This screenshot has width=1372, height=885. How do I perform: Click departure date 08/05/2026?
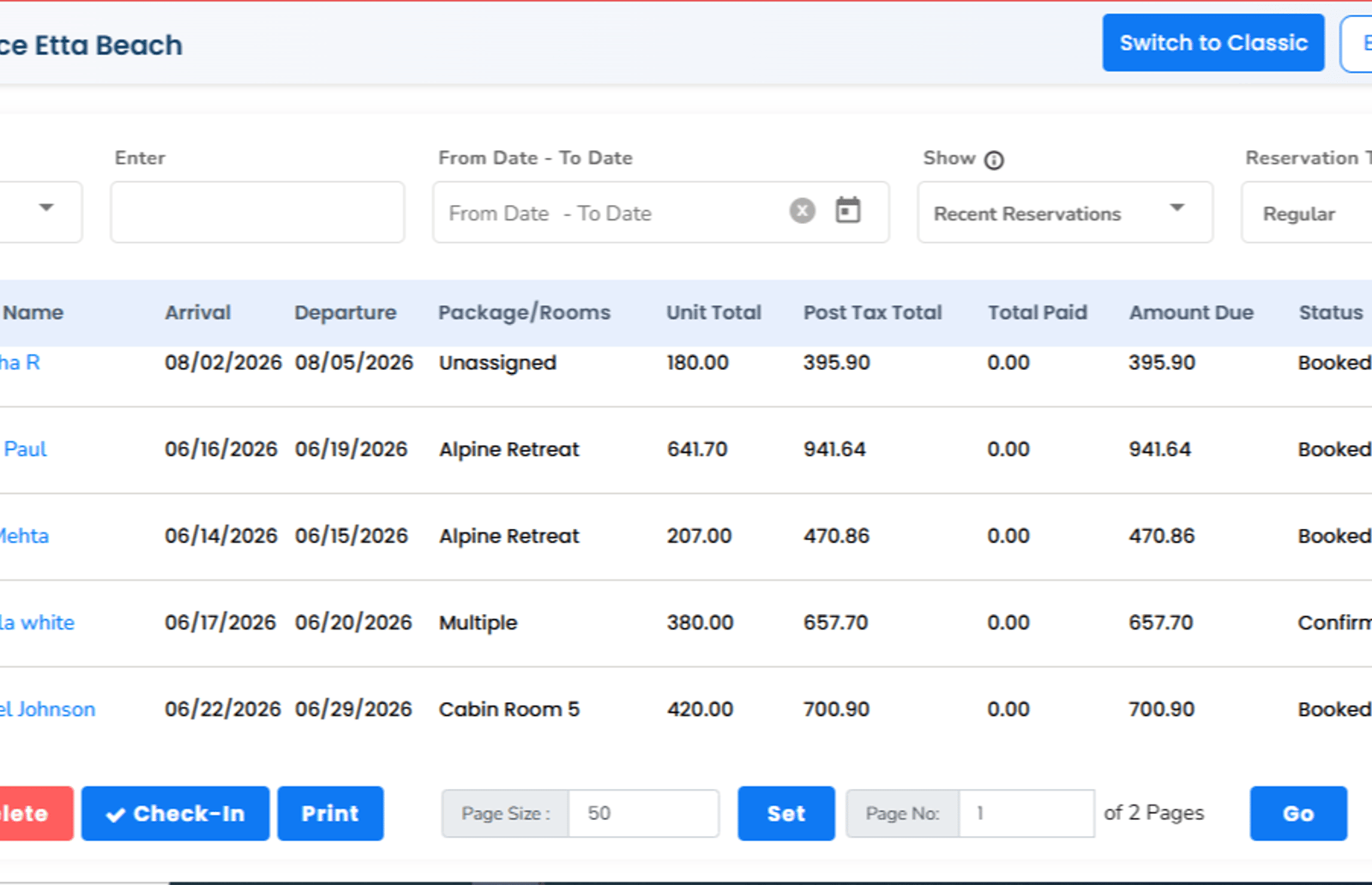354,363
